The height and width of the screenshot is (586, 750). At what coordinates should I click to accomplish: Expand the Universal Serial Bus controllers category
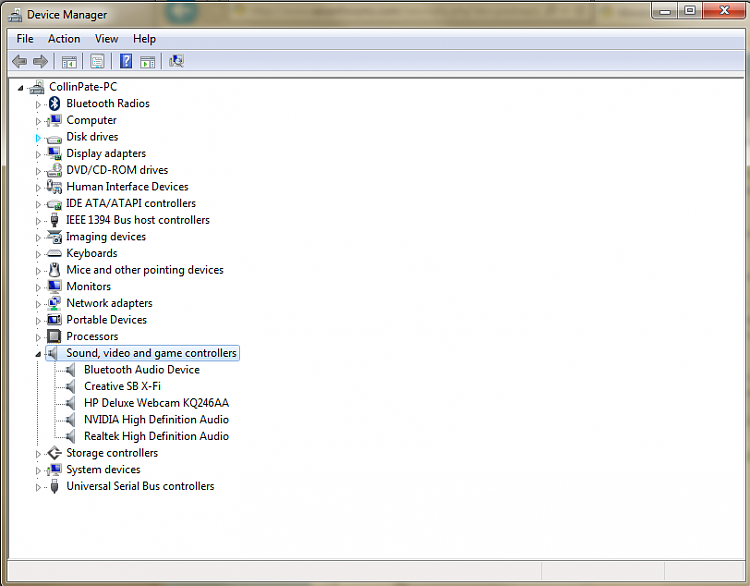[x=38, y=487]
